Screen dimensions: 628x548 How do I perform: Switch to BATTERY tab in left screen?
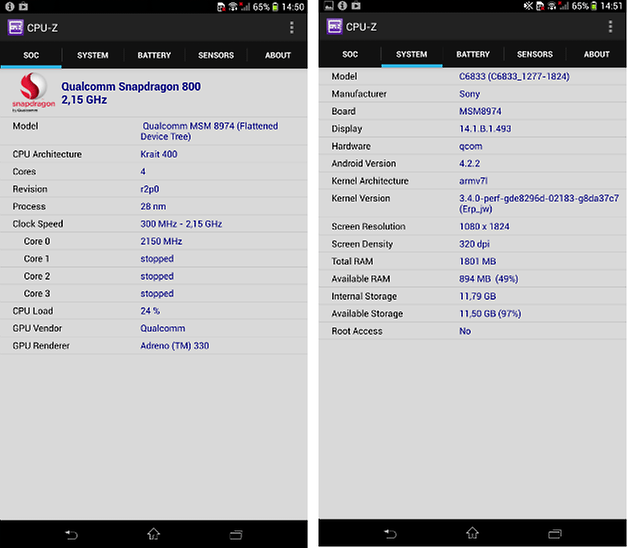point(154,55)
